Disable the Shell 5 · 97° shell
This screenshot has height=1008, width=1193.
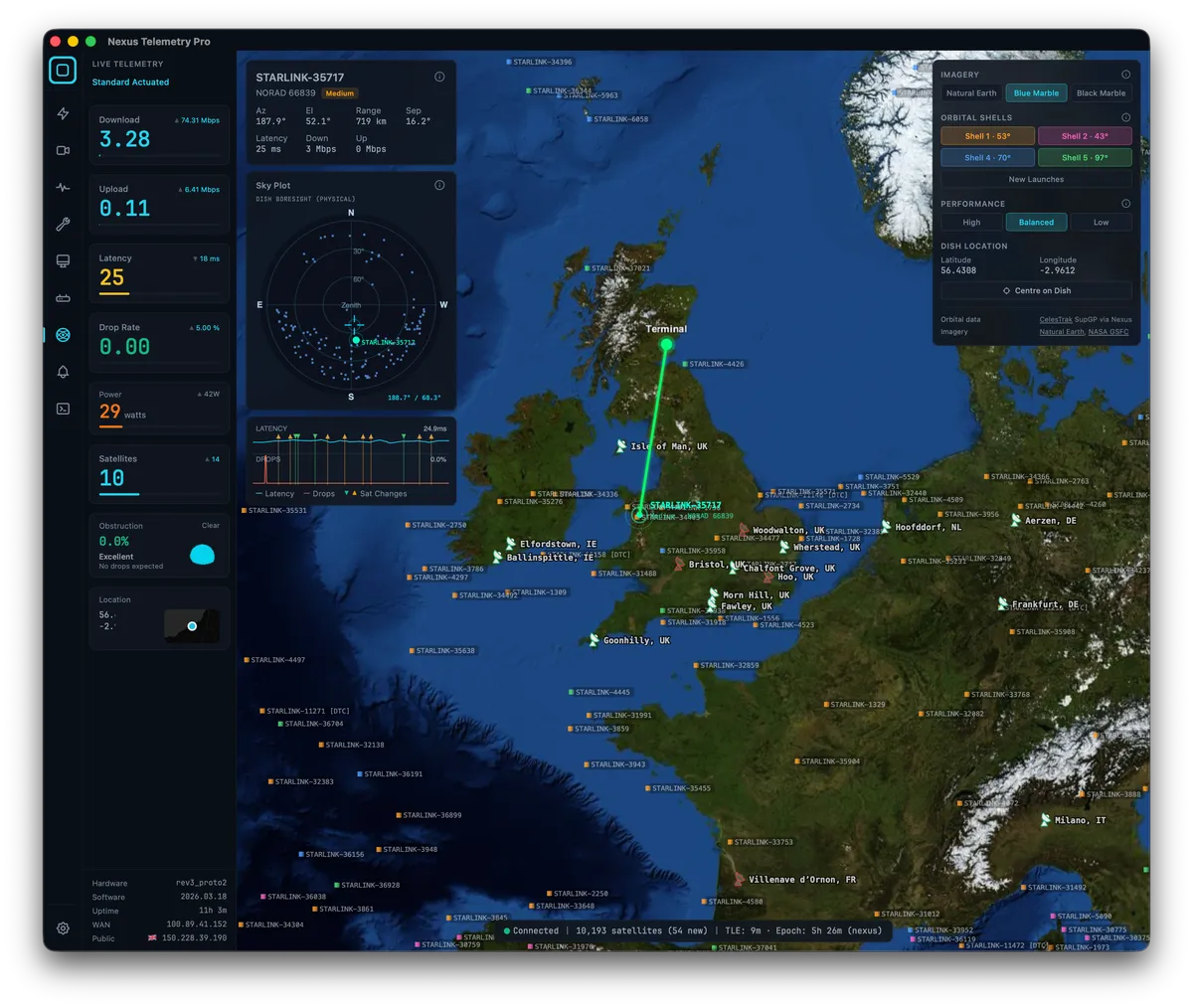point(1086,157)
